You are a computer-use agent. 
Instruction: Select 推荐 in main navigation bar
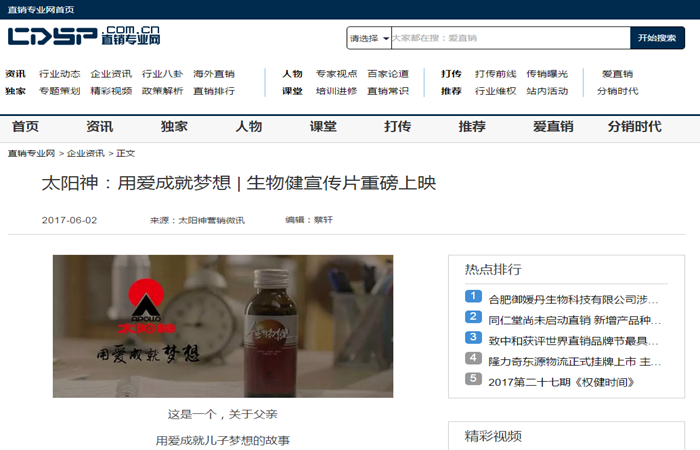(472, 127)
